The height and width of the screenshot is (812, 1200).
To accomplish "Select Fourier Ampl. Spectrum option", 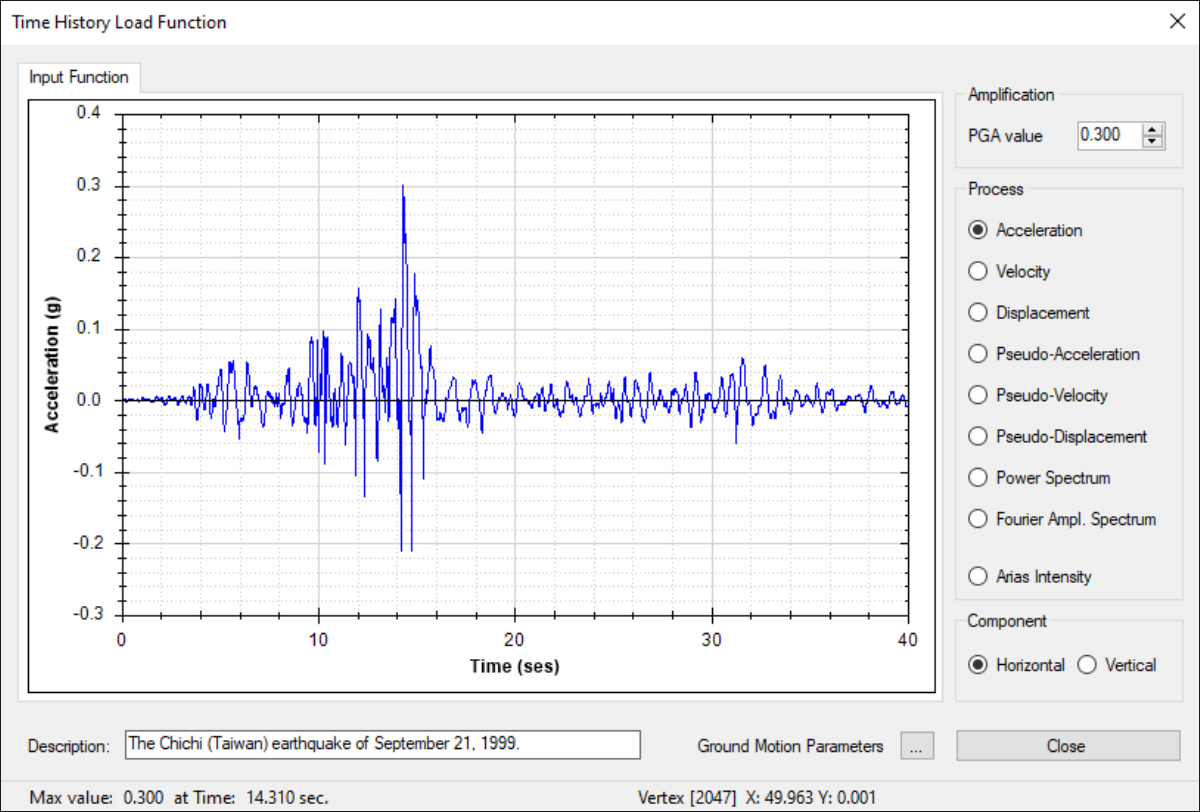I will click(1062, 519).
